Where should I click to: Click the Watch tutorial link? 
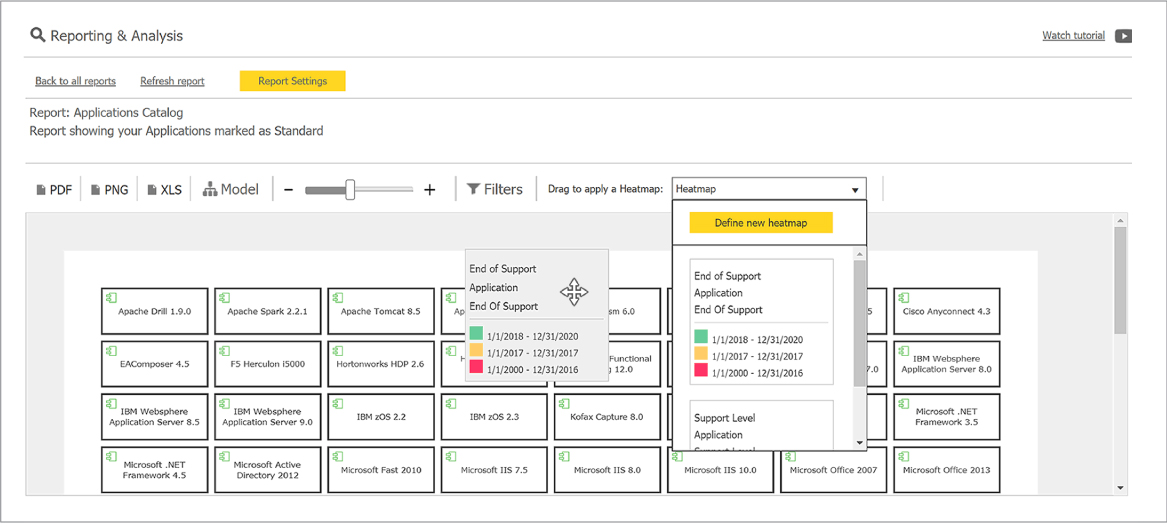point(1073,36)
